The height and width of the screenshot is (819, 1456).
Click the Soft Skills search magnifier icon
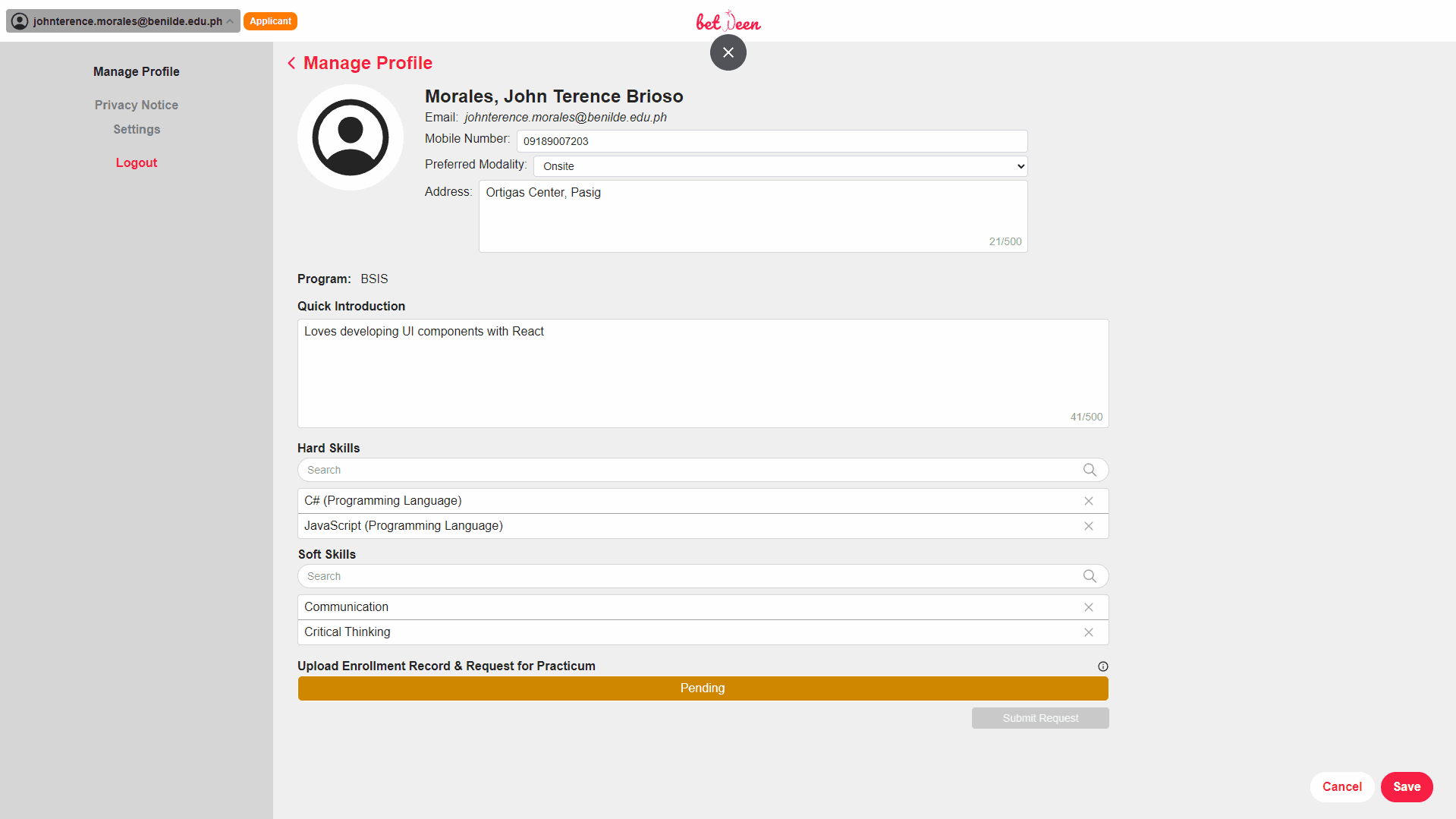1090,576
